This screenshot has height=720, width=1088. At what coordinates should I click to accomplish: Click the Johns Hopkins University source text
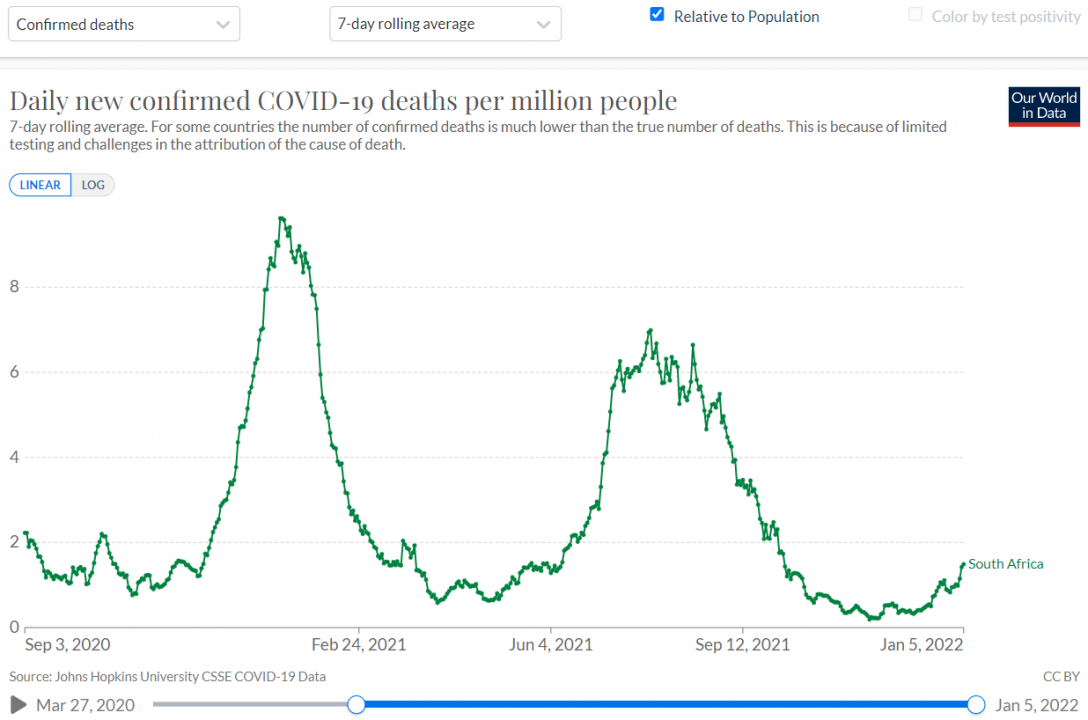tap(167, 676)
